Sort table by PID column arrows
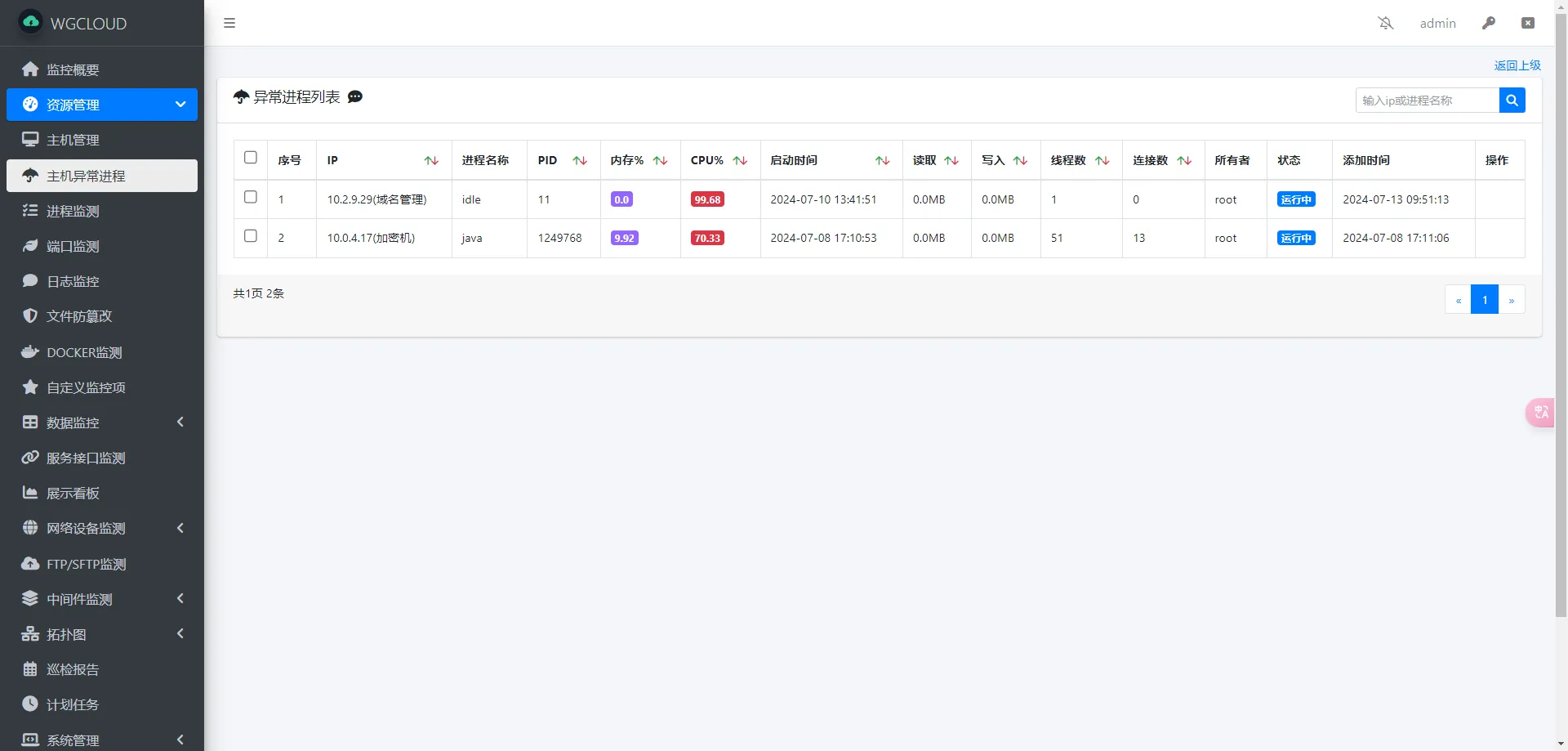Image resolution: width=1568 pixels, height=751 pixels. click(580, 160)
